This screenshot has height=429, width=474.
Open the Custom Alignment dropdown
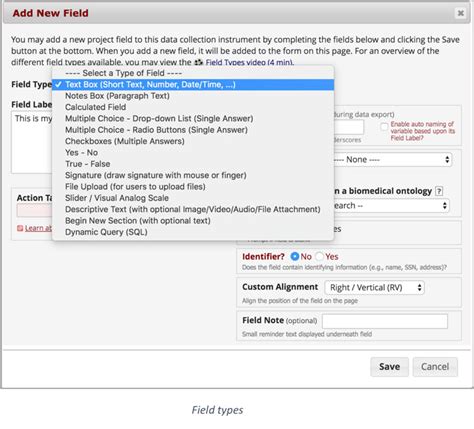(x=374, y=288)
